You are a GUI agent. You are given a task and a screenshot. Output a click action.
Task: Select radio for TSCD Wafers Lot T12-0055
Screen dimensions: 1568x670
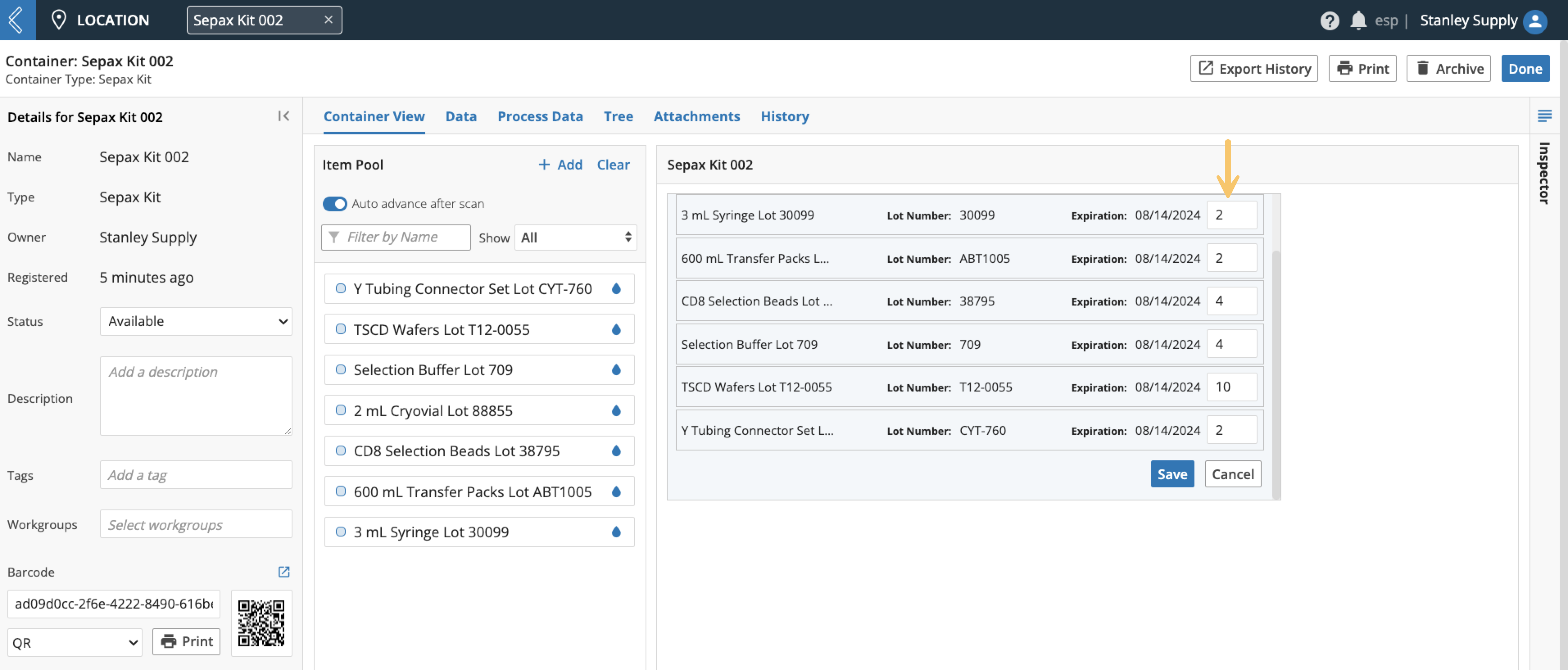341,329
